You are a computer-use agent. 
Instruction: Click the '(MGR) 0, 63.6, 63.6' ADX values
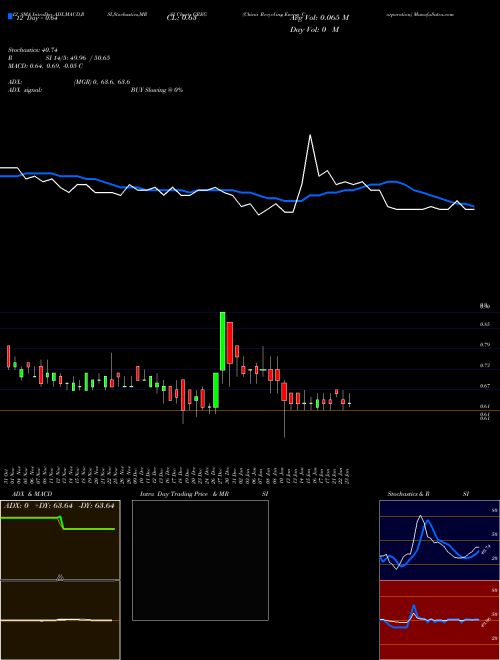click(x=102, y=82)
